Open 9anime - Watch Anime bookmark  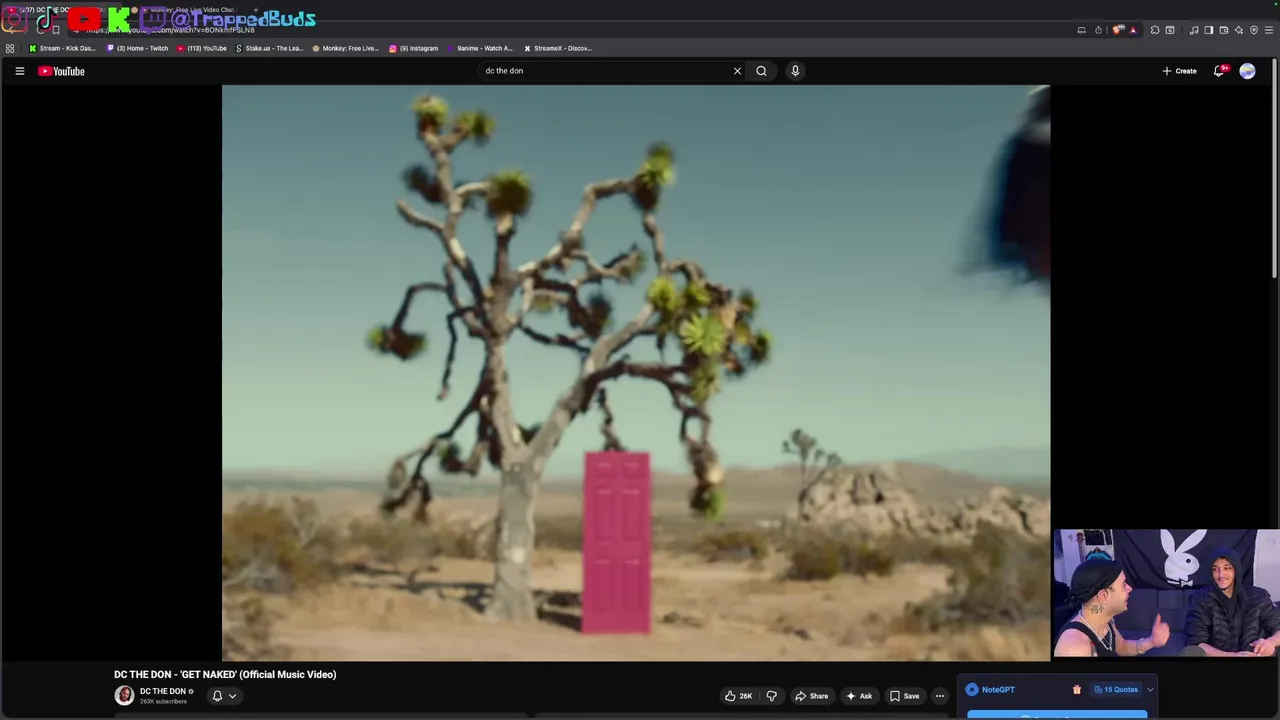[481, 48]
